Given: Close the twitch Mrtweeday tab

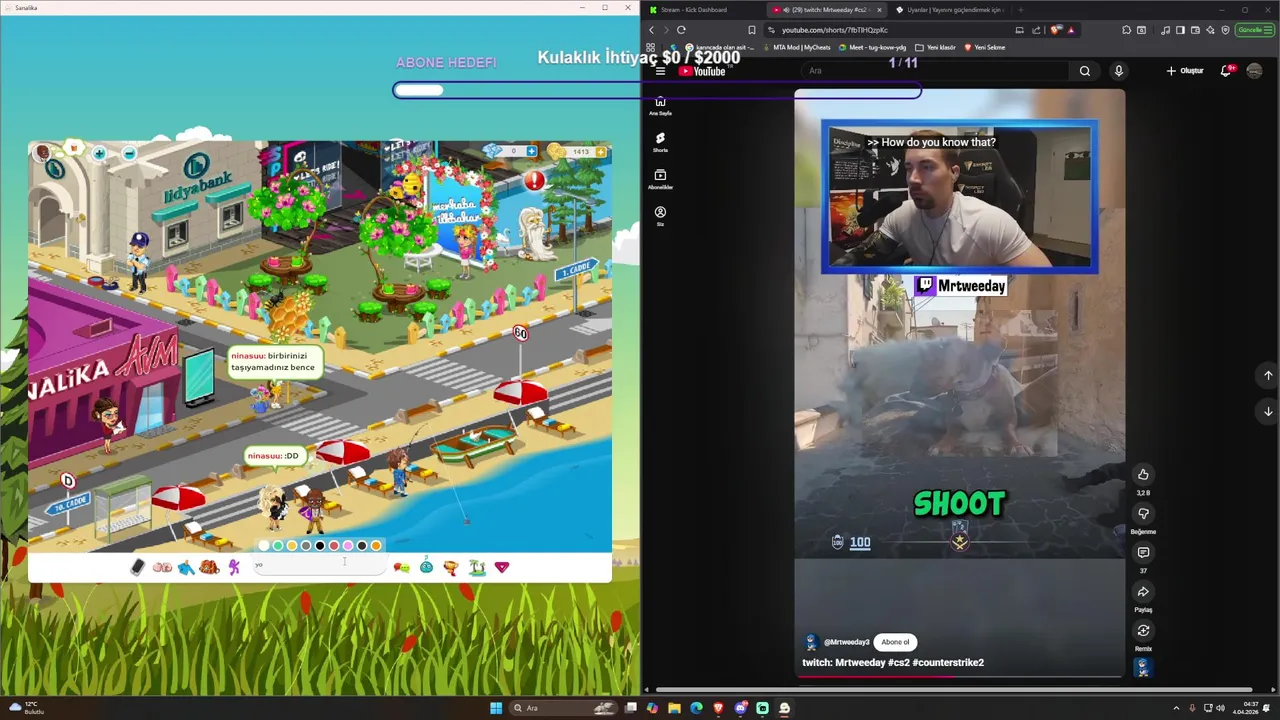Looking at the screenshot, I should click(879, 10).
